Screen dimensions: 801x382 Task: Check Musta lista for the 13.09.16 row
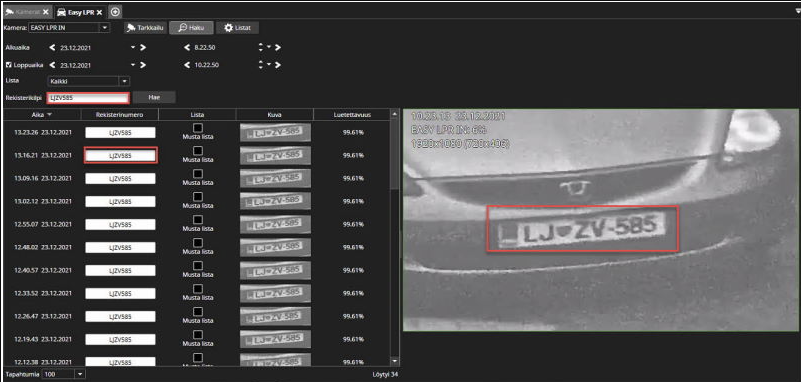click(x=198, y=174)
